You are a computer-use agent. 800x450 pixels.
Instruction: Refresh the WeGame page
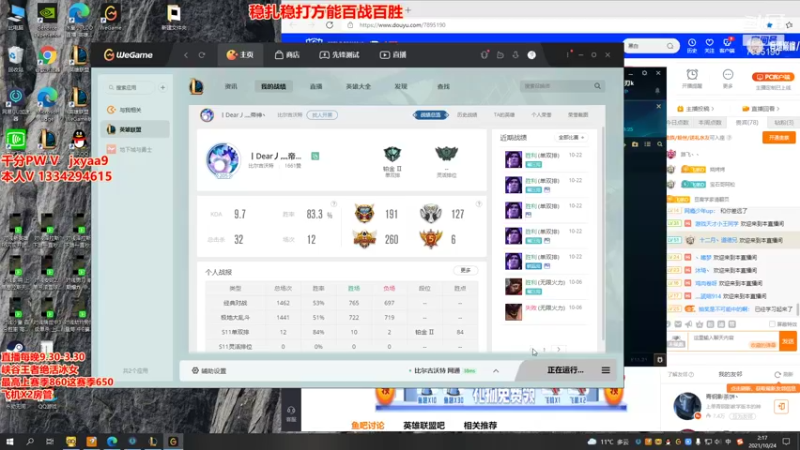pos(202,55)
